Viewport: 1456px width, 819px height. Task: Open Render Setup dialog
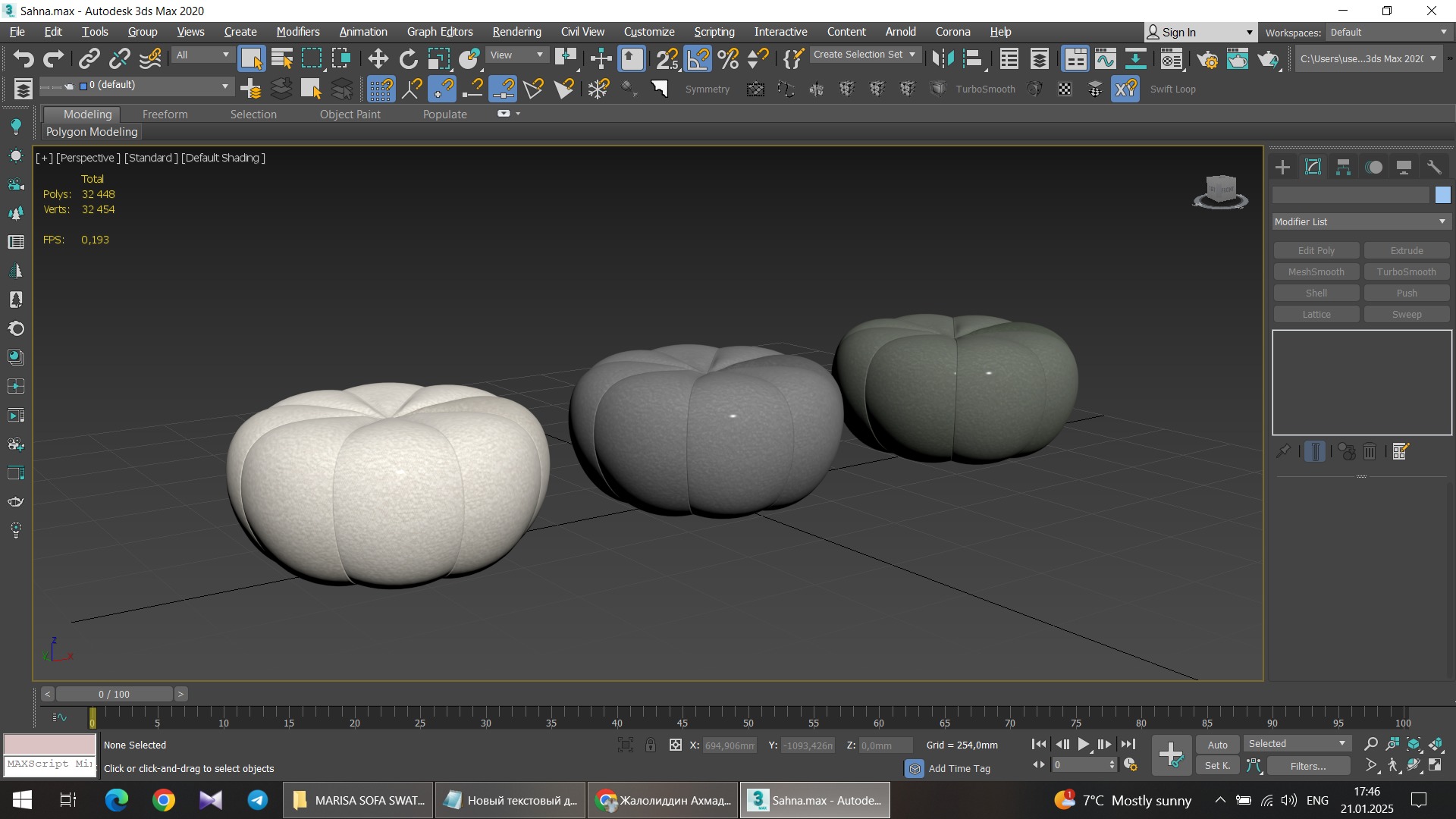[1207, 58]
